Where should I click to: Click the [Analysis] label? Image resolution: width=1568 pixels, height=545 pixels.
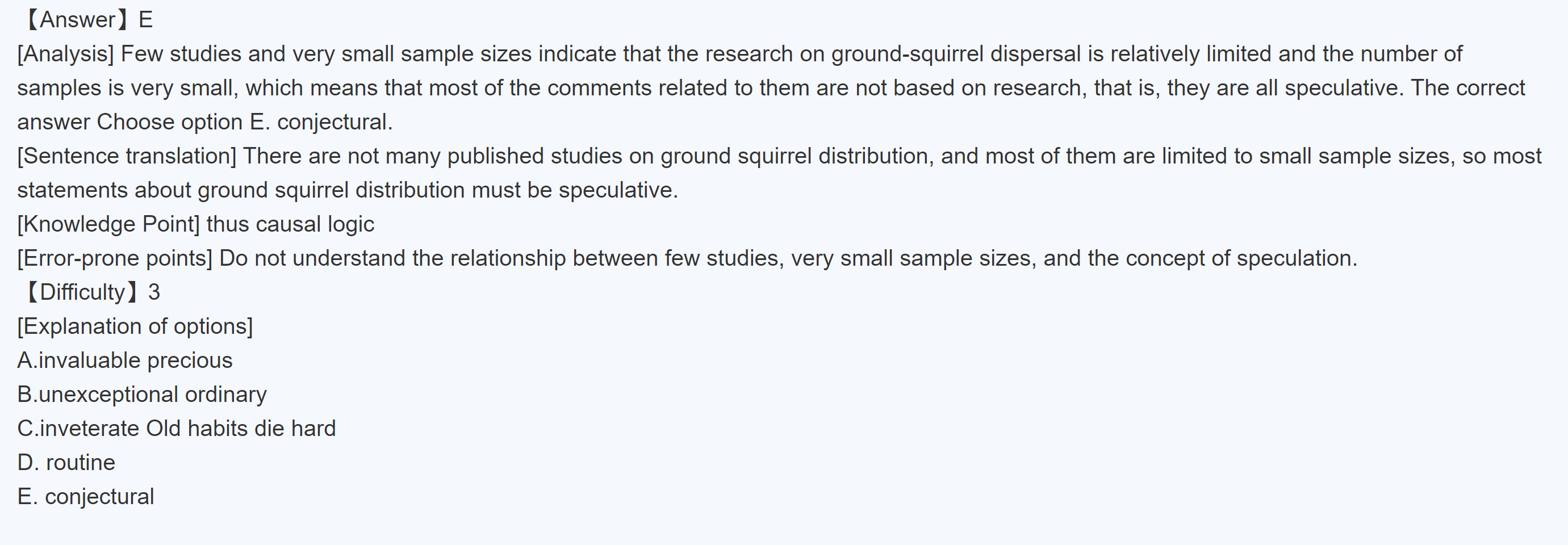pos(65,54)
